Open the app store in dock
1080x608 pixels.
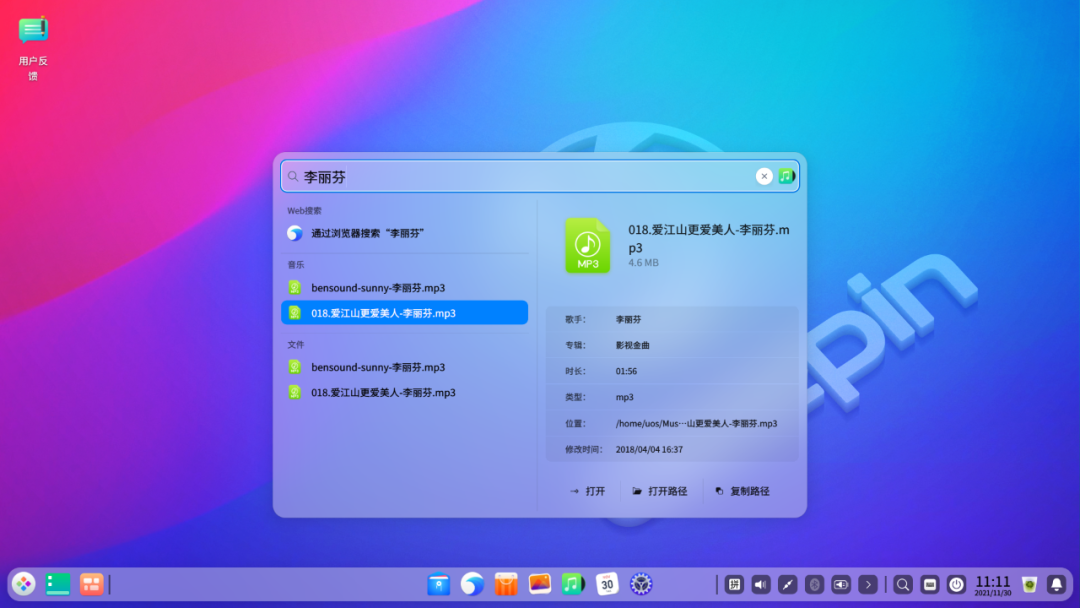[x=506, y=584]
